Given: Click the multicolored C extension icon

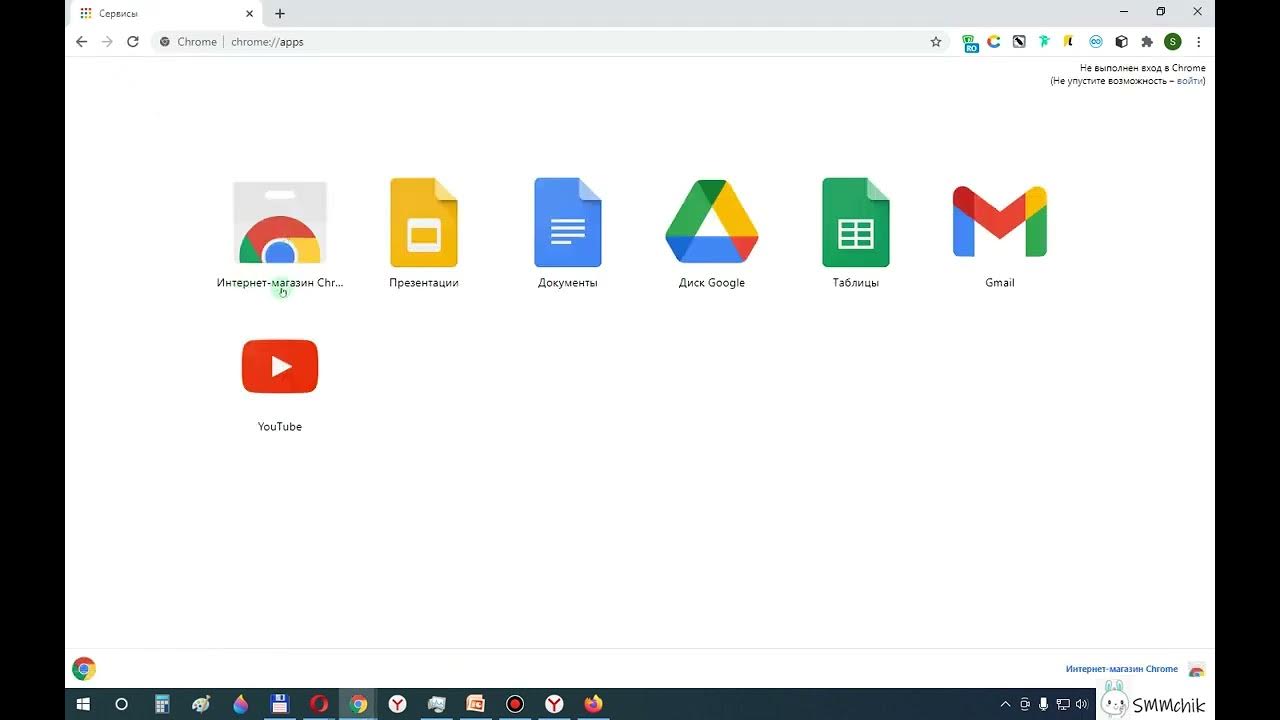Looking at the screenshot, I should (994, 42).
